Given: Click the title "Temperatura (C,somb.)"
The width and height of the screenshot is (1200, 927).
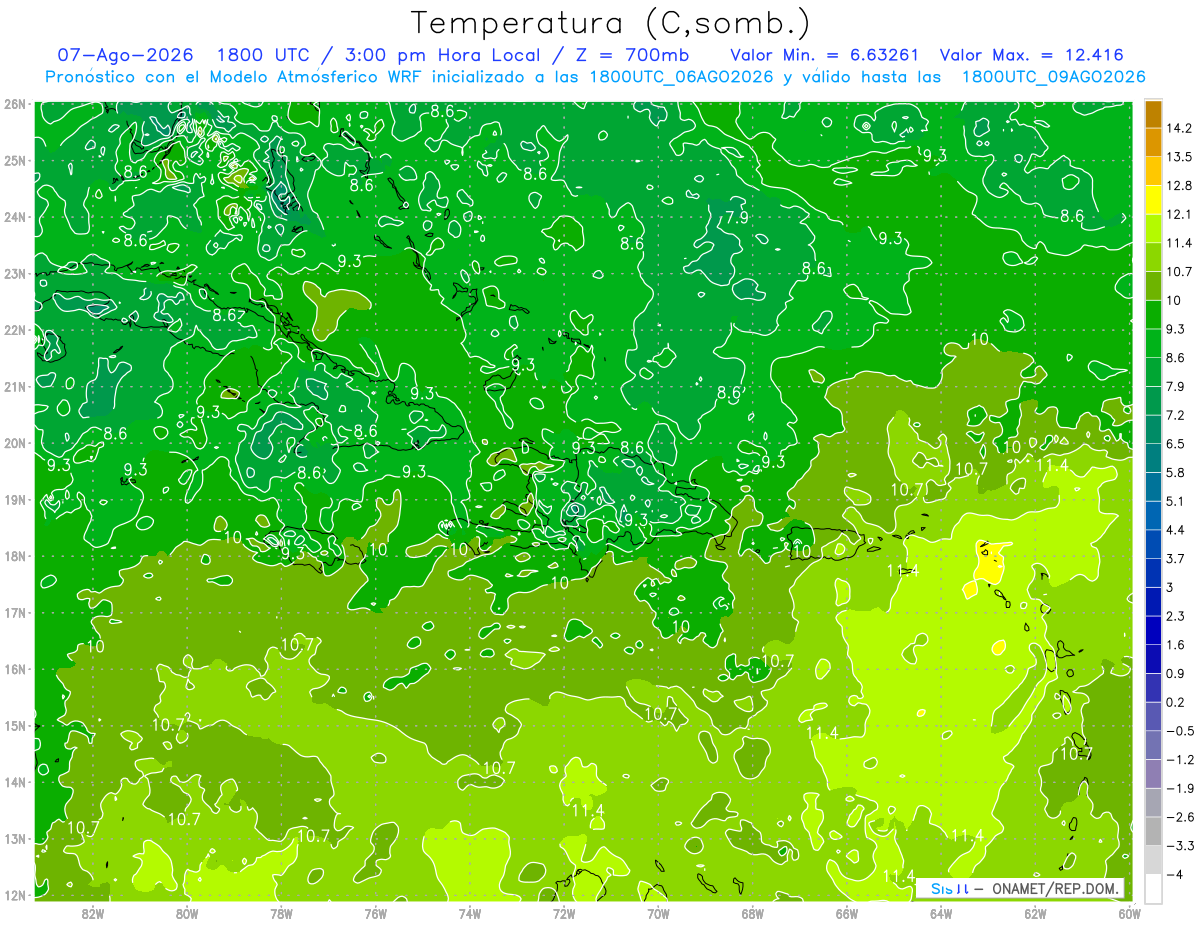Looking at the screenshot, I should tap(611, 23).
